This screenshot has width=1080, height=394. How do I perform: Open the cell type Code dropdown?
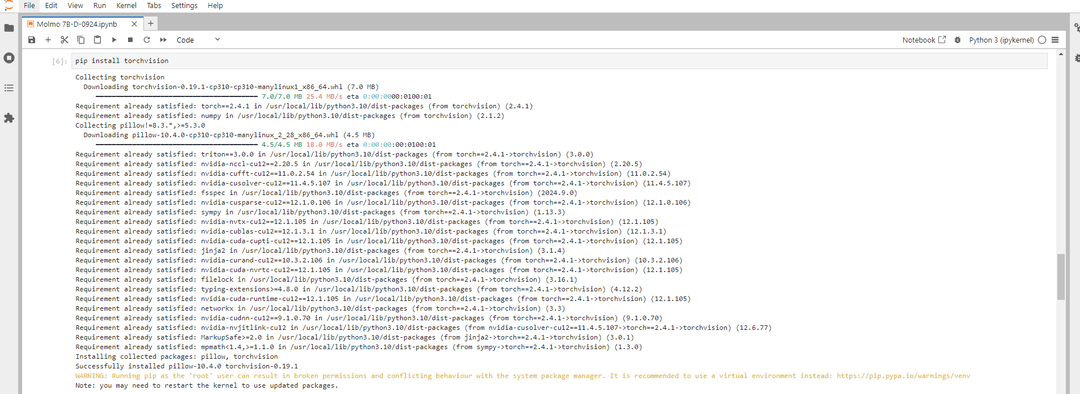pos(198,40)
